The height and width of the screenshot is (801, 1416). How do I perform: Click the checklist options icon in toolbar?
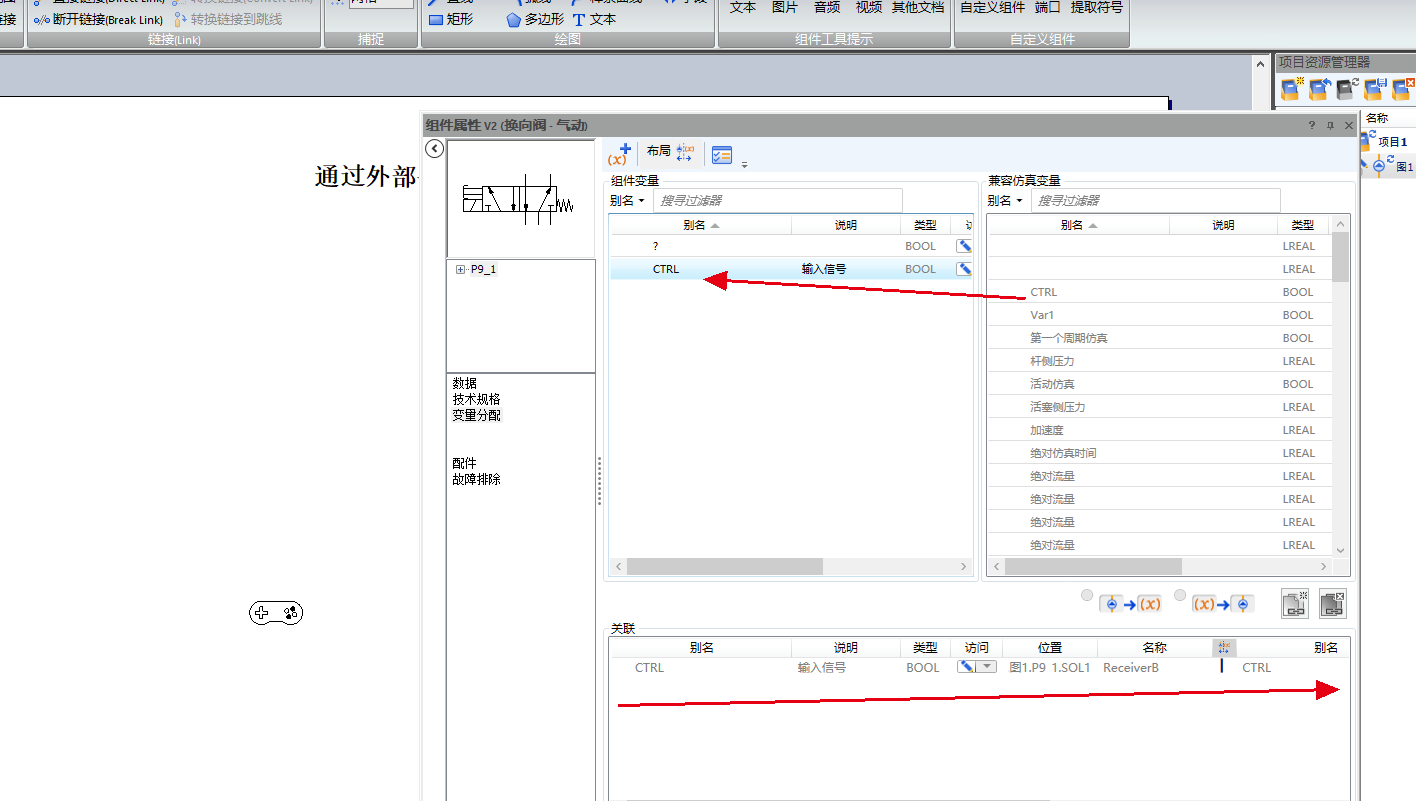click(721, 154)
